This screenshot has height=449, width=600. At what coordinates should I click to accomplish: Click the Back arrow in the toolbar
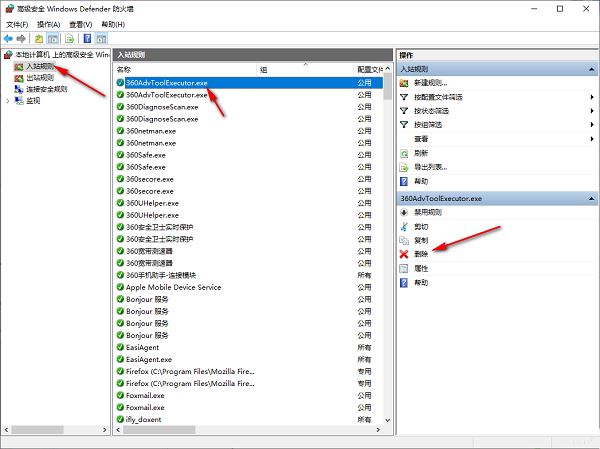9,38
